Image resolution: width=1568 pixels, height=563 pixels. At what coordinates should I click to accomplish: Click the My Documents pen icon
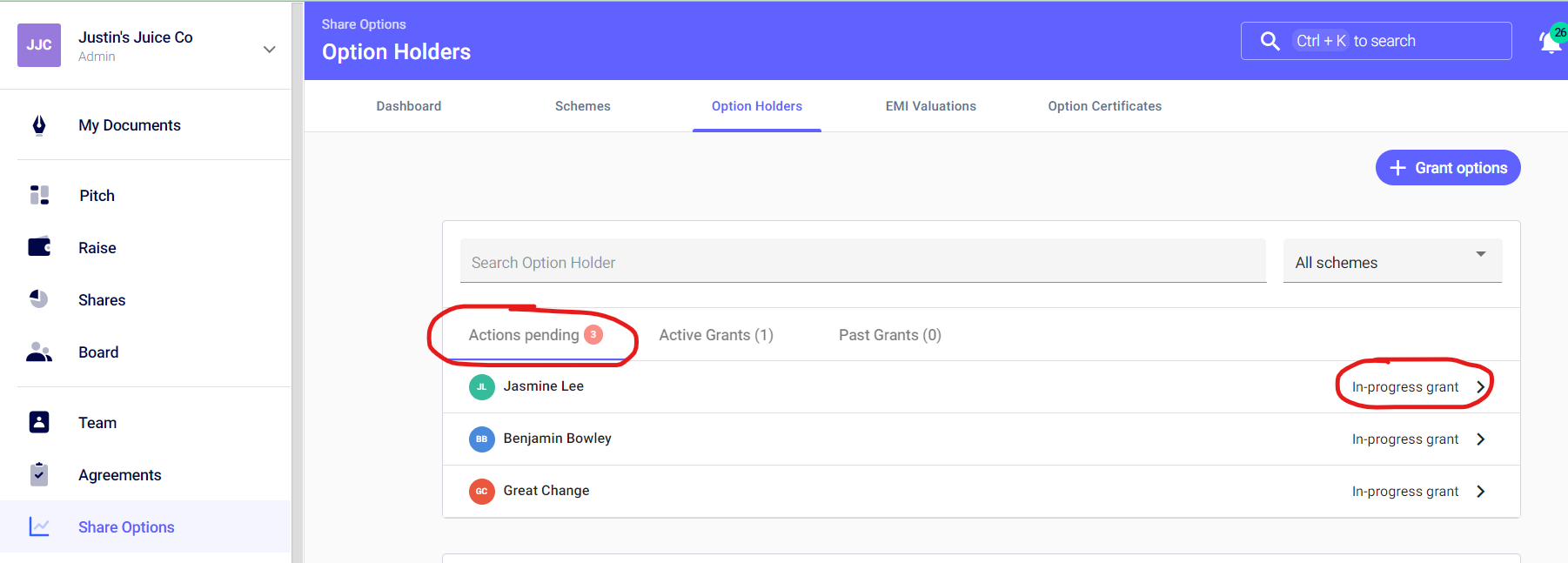[39, 125]
